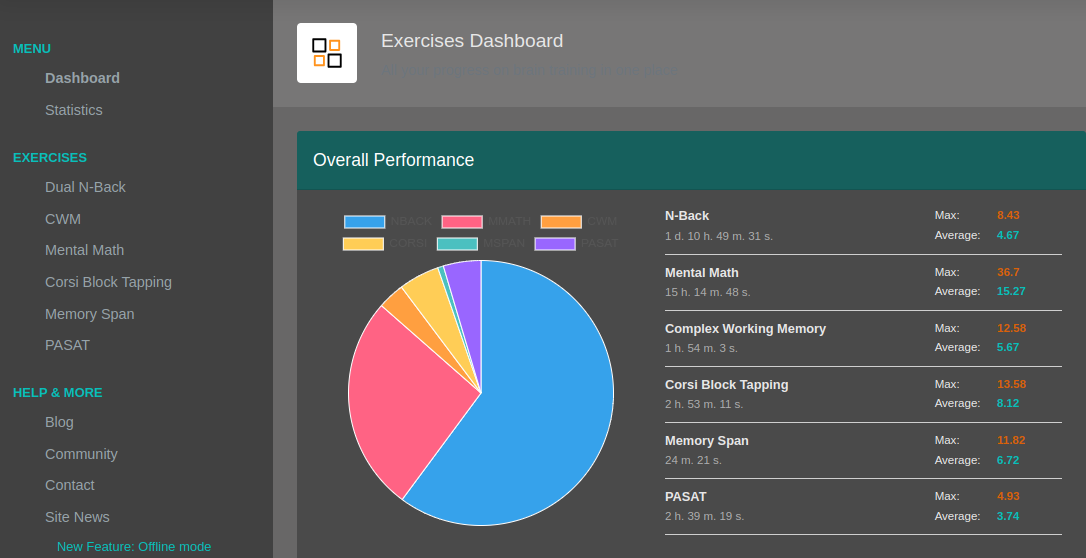This screenshot has width=1086, height=558.
Task: Open the Memory Span exercise
Action: (89, 314)
